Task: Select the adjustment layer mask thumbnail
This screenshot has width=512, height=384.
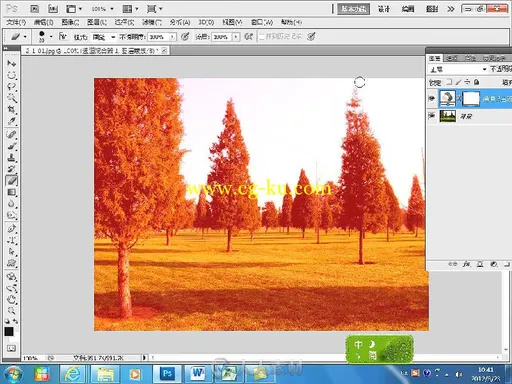Action: point(471,98)
